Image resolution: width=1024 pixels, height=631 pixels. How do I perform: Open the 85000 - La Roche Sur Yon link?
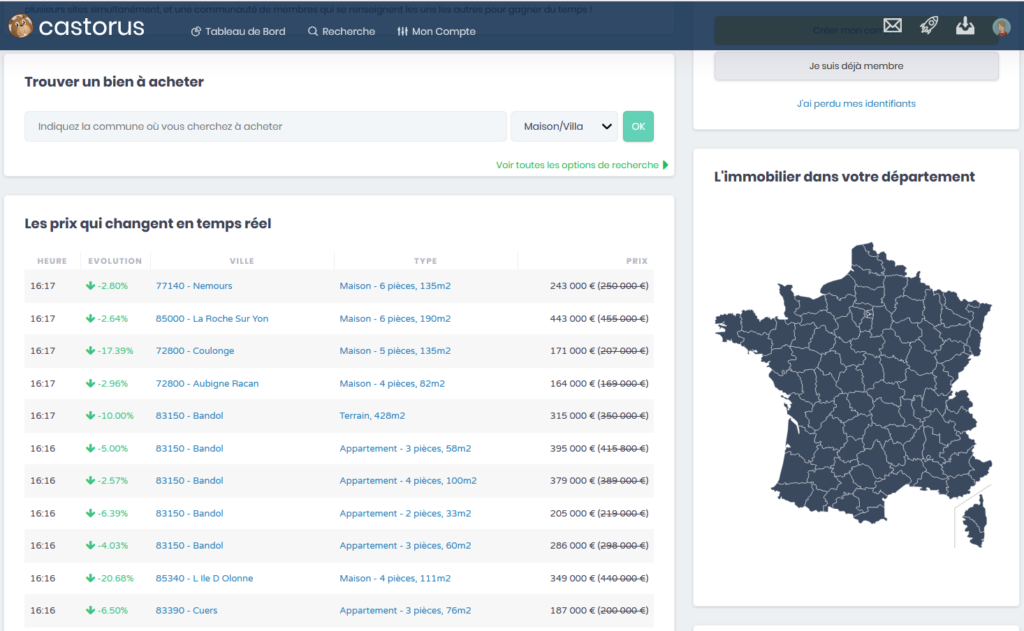coord(212,319)
